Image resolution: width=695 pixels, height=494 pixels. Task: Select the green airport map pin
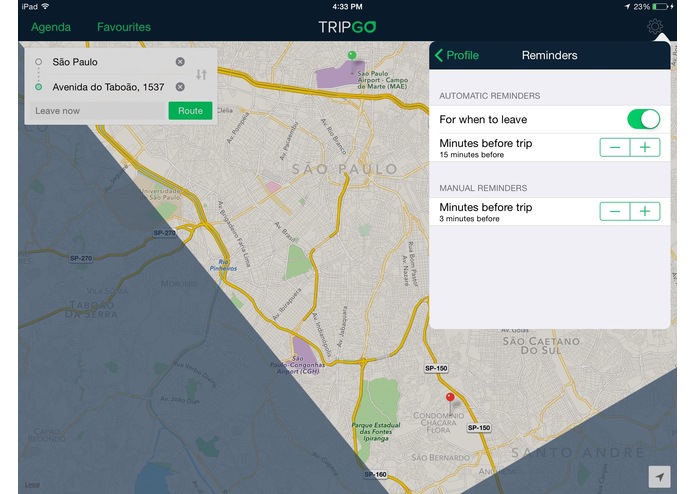tap(352, 56)
